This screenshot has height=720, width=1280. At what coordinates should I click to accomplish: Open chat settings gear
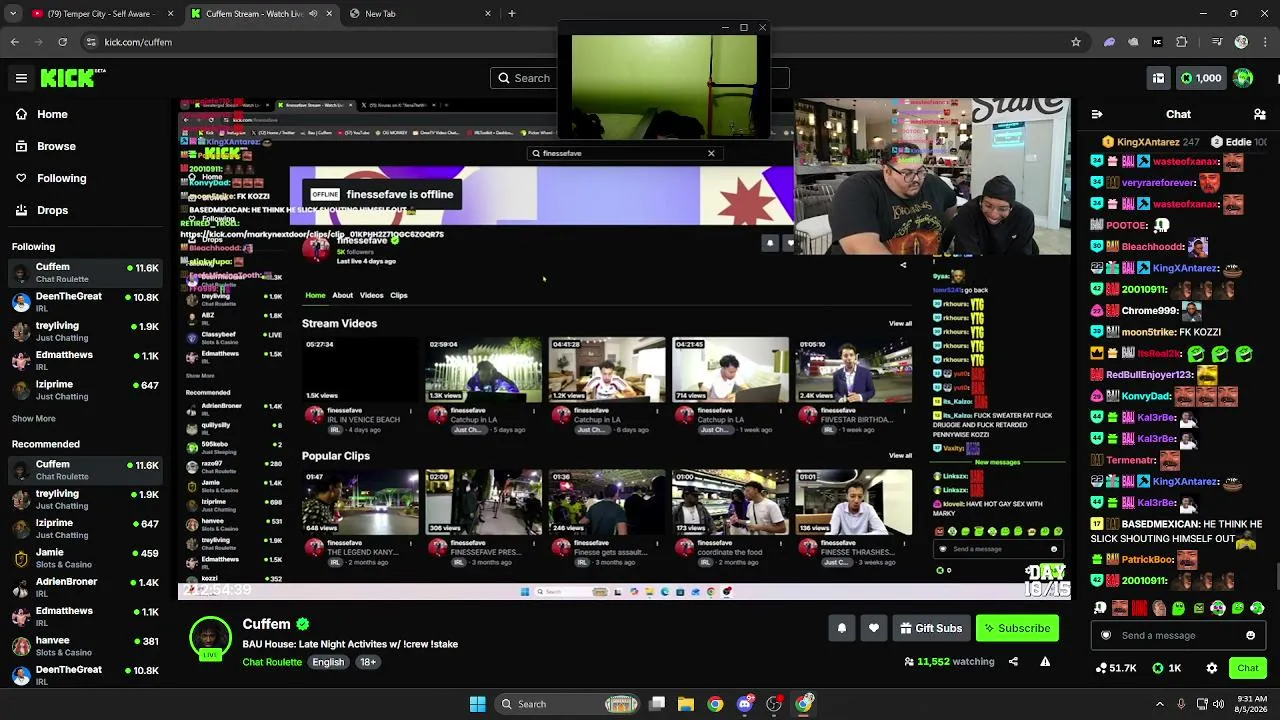(1212, 668)
